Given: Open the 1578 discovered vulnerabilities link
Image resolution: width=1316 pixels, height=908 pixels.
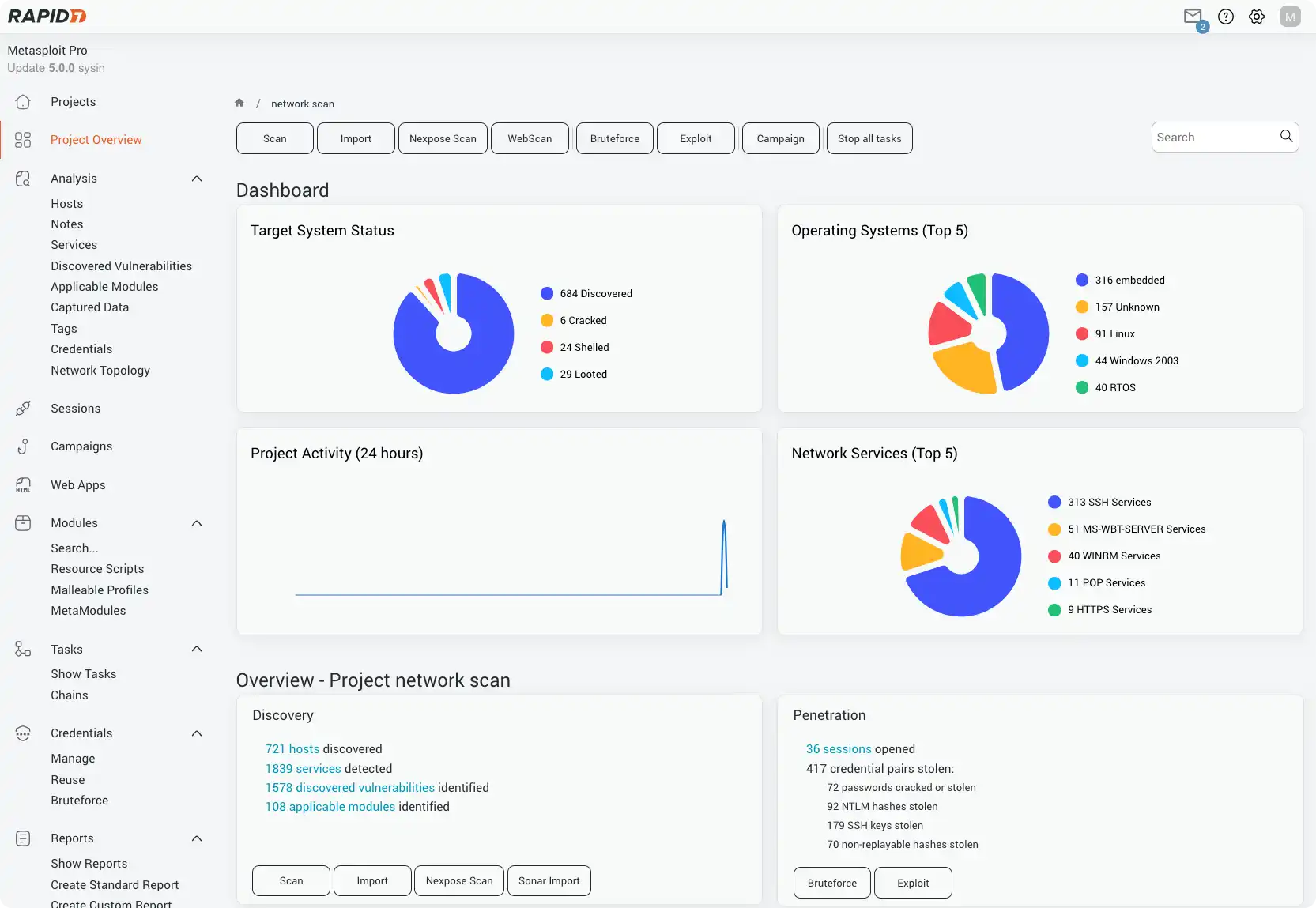Looking at the screenshot, I should tap(349, 787).
